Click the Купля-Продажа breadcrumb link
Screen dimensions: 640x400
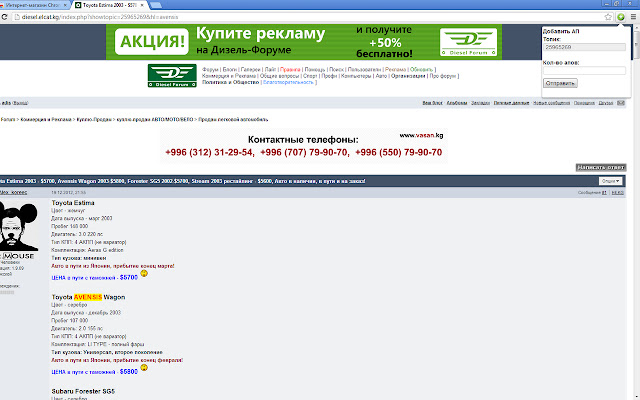(94, 120)
